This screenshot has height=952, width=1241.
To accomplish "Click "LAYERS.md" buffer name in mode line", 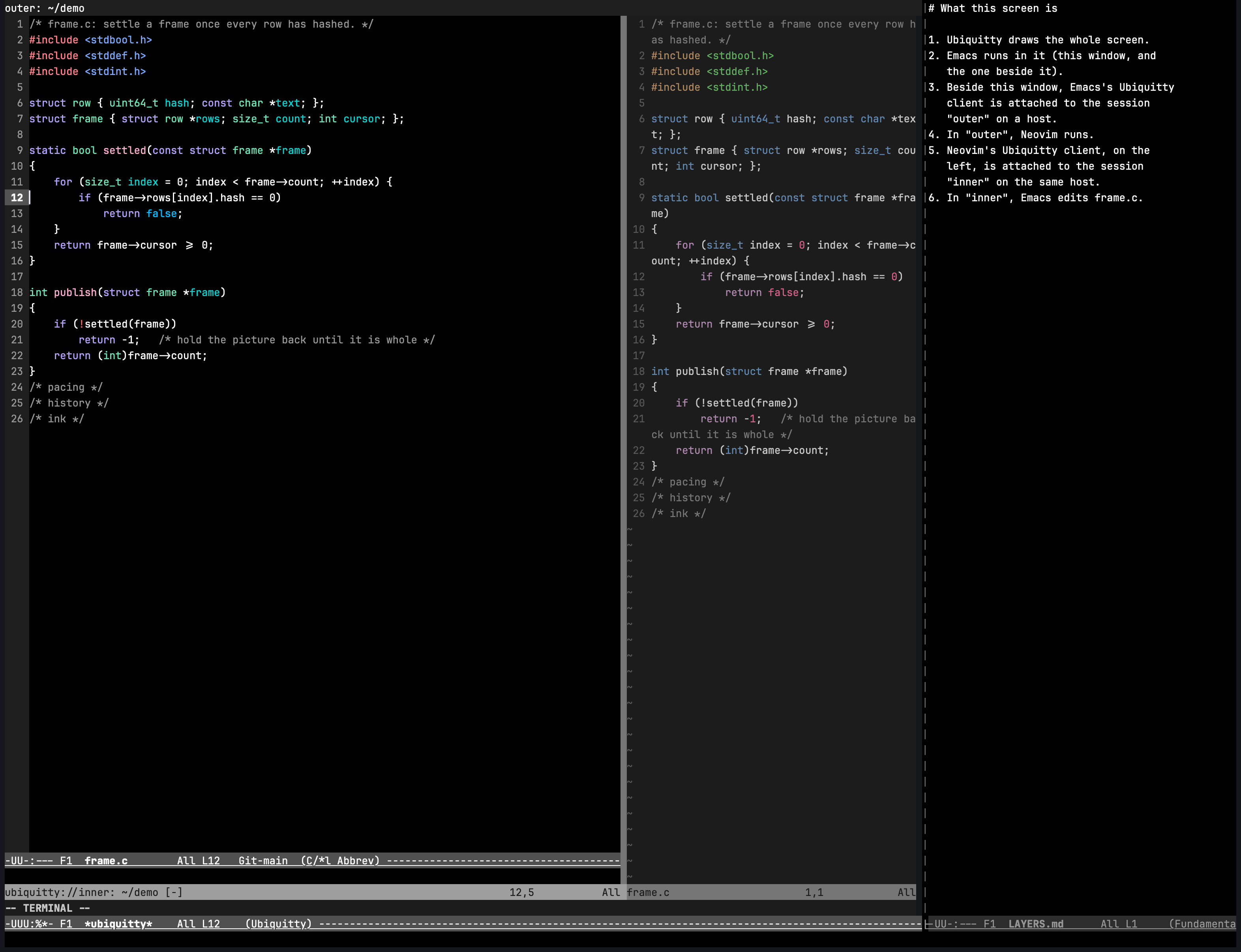I will click(1036, 924).
